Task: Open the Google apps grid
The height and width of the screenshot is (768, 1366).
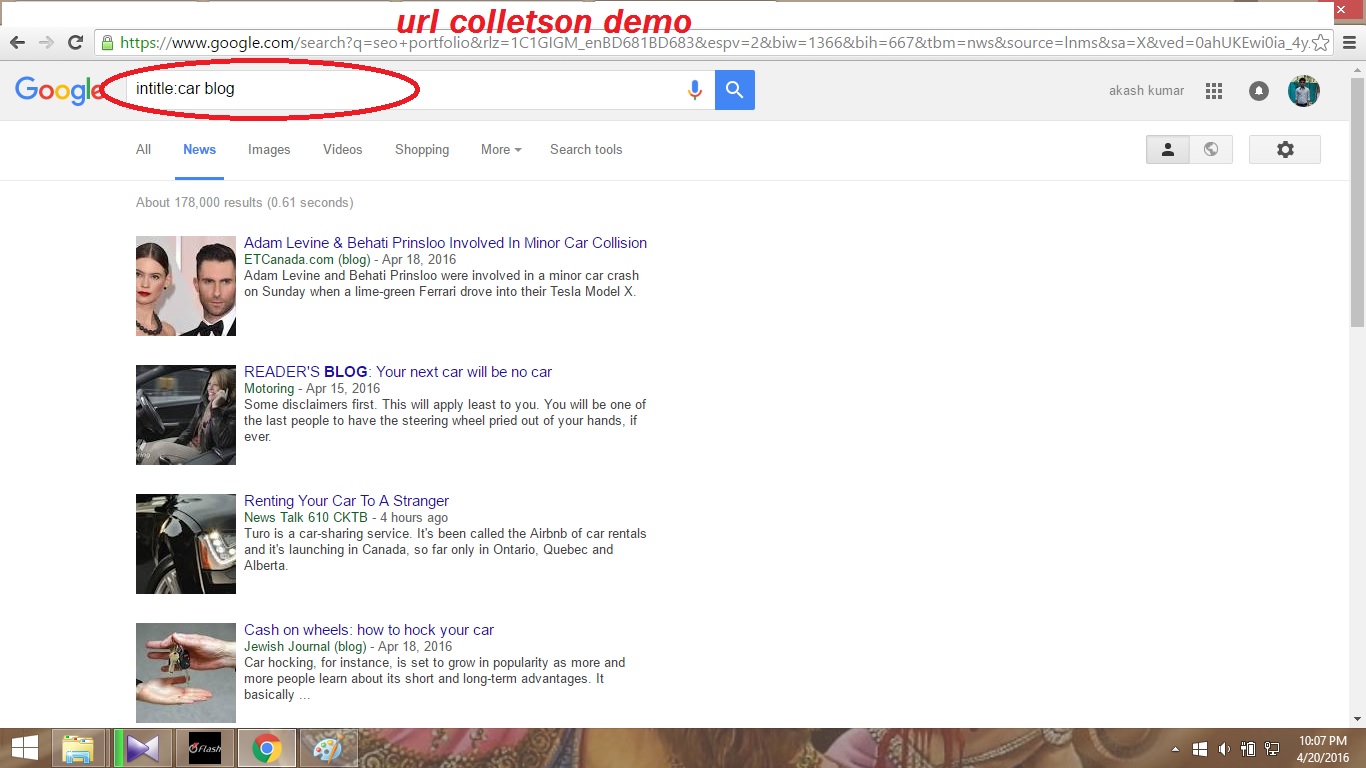Action: click(x=1214, y=91)
